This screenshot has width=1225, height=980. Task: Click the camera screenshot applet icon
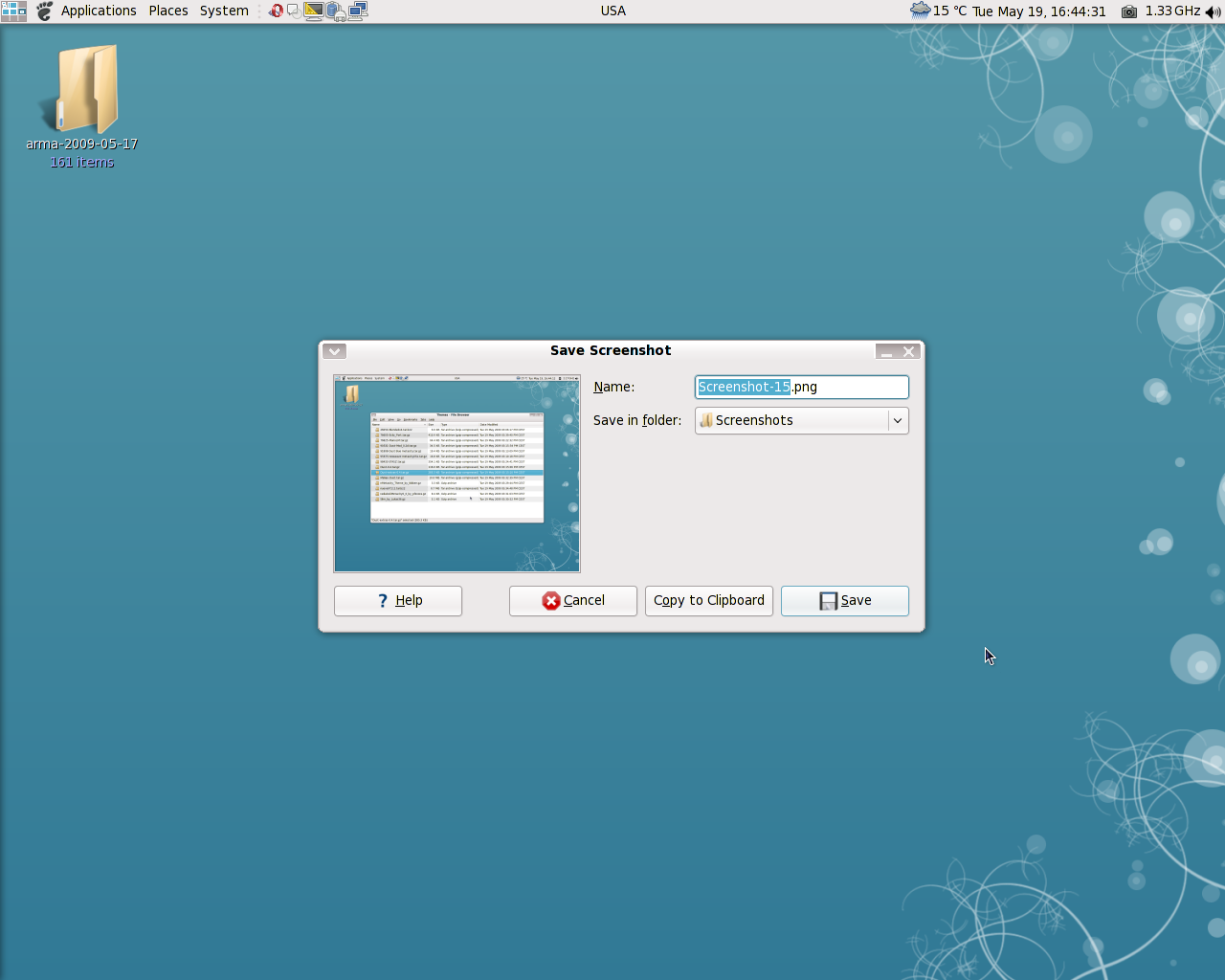pyautogui.click(x=1129, y=11)
